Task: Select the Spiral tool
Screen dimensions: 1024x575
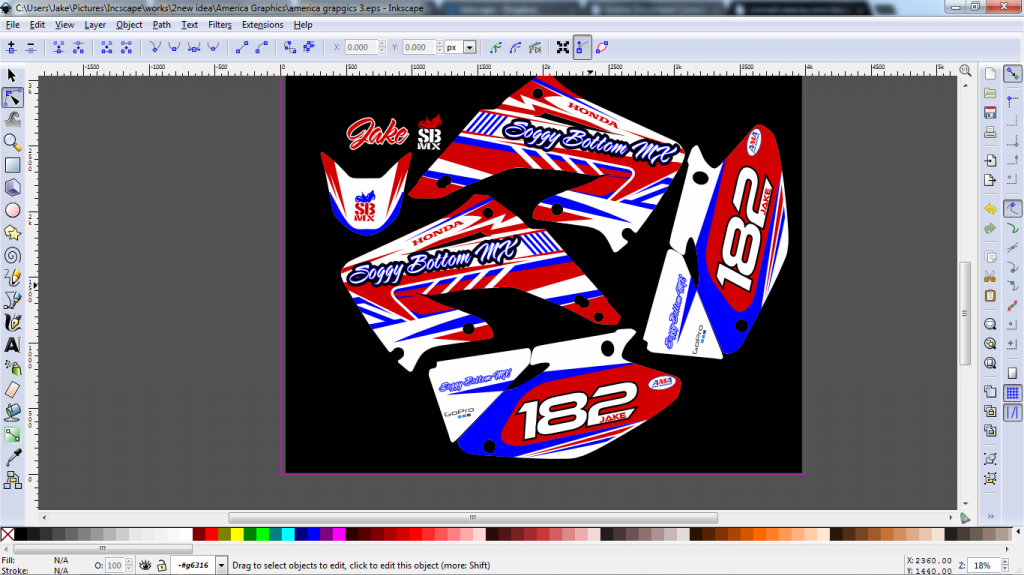Action: pyautogui.click(x=12, y=255)
